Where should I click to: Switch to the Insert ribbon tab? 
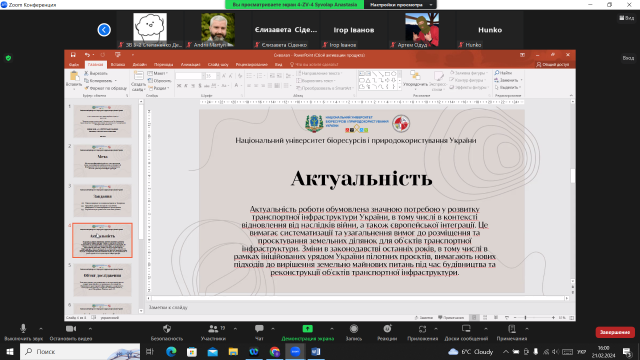point(118,64)
